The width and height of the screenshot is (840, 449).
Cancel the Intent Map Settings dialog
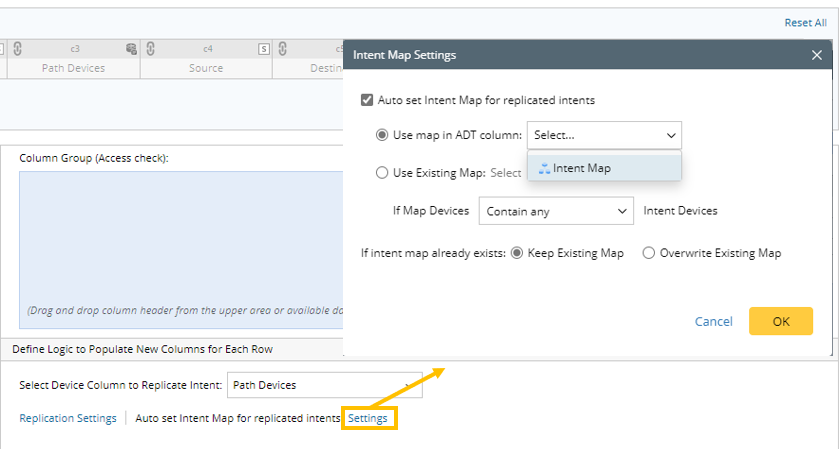click(x=714, y=321)
